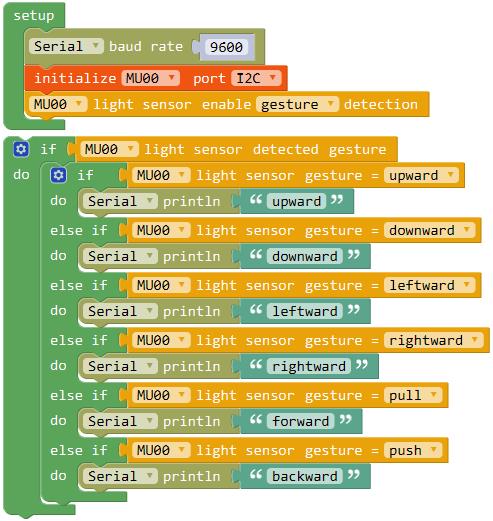This screenshot has height=521, width=493.
Task: Open the leftward gesture dropdown
Action: coord(429,285)
